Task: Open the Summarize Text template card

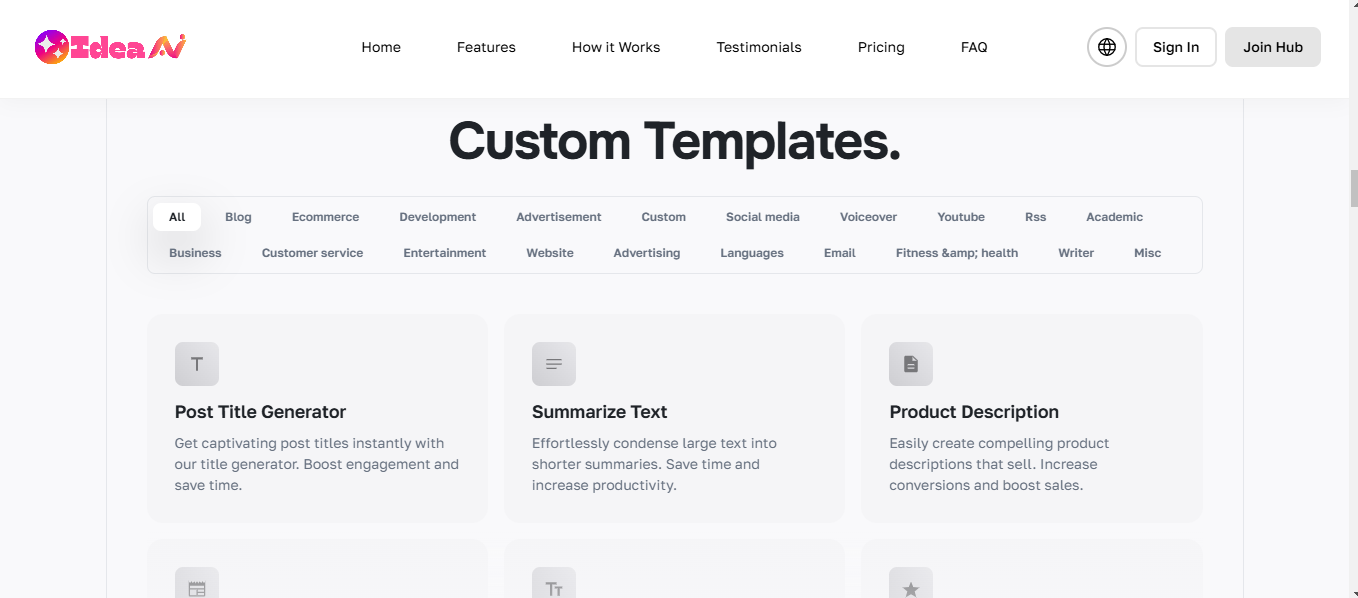Action: (674, 418)
